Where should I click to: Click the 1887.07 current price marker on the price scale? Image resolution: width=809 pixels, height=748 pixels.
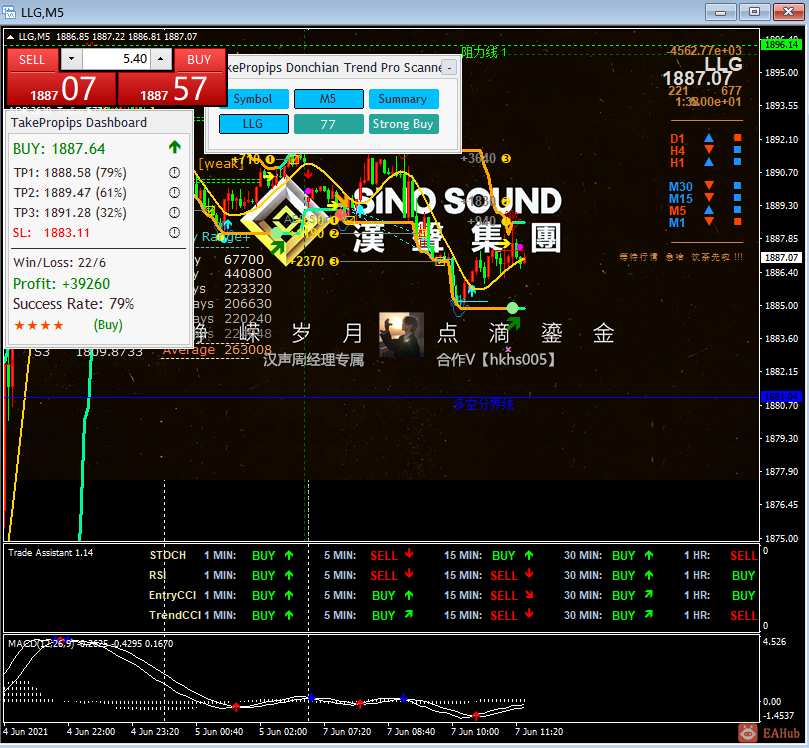(781, 257)
